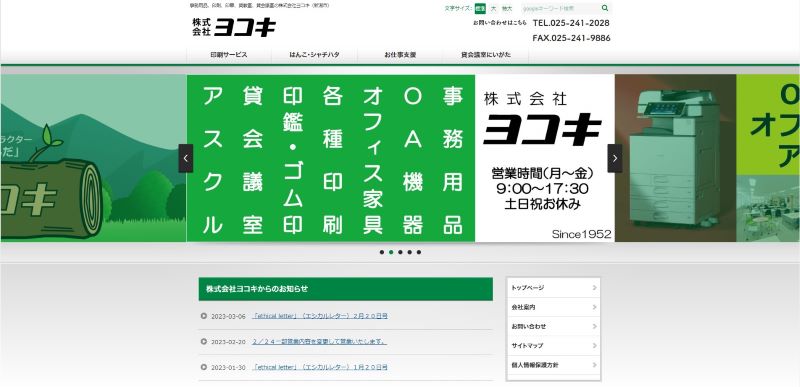Viewport: 800px width, 387px height.
Task: Select the 大 text size option
Action: pos(493,9)
